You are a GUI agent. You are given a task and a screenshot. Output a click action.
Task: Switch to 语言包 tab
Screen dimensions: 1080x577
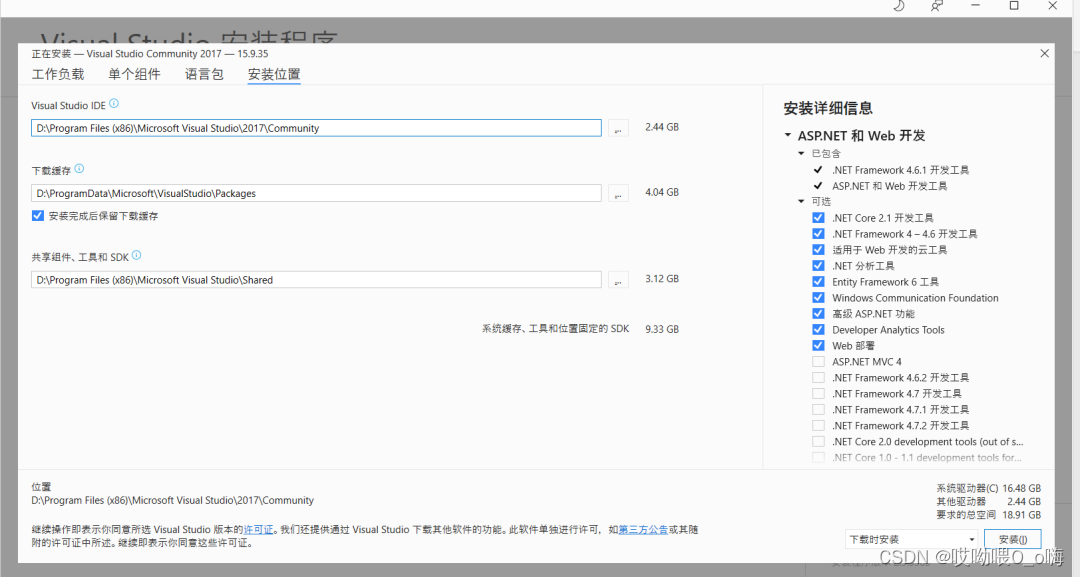click(204, 74)
